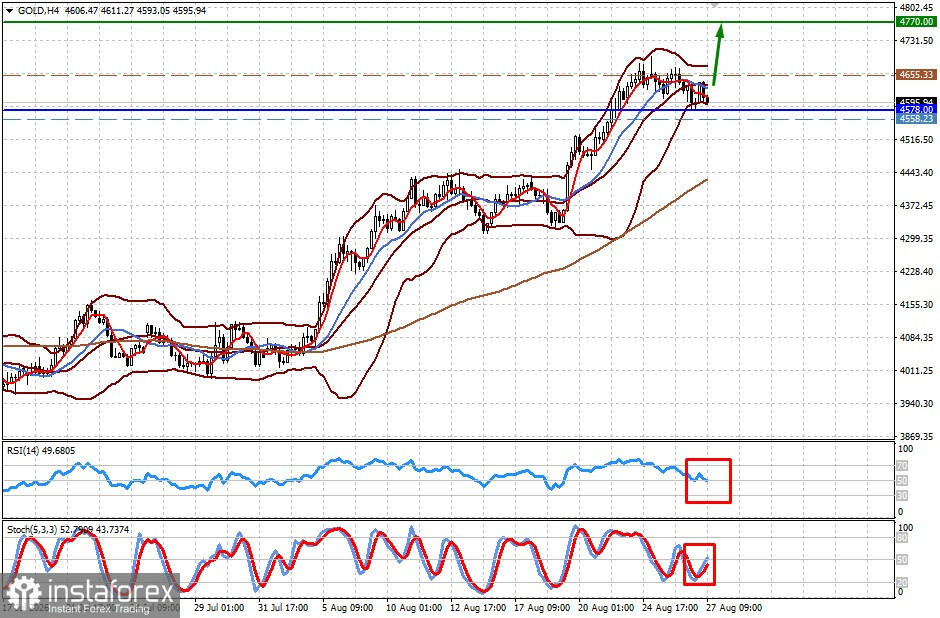The height and width of the screenshot is (618, 940).
Task: Click the green 4770.00 price label
Action: pos(916,22)
